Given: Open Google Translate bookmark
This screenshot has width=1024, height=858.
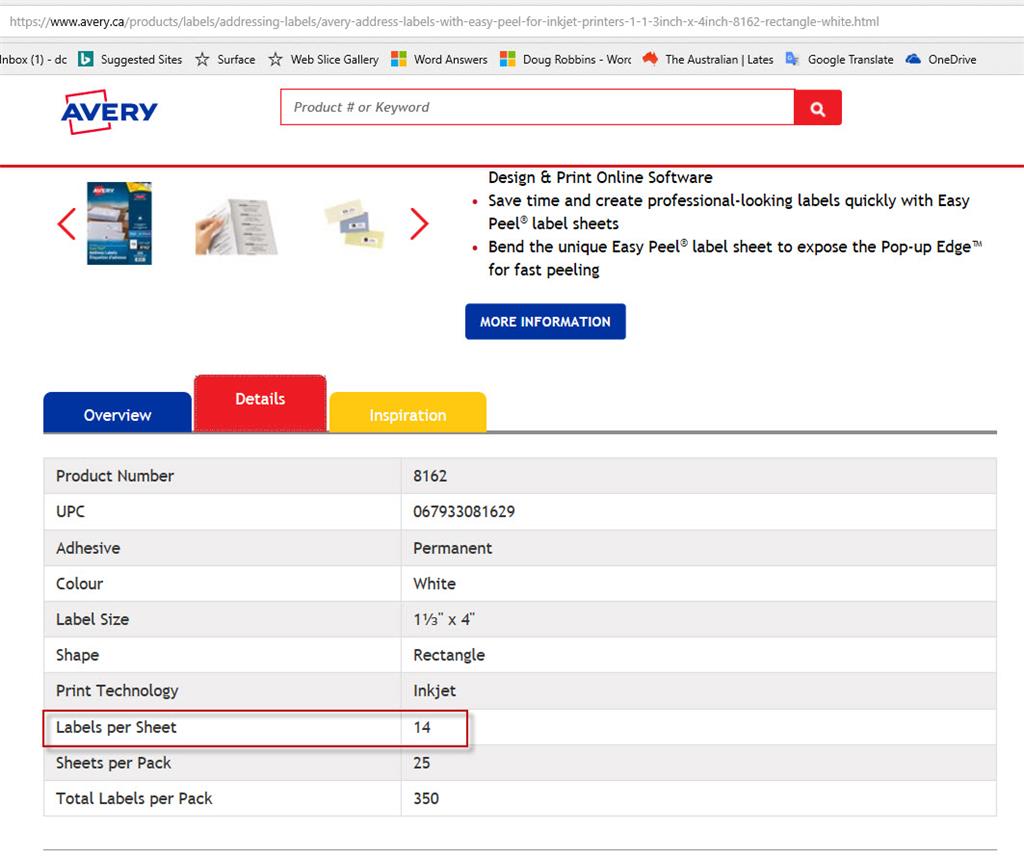Looking at the screenshot, I should click(x=839, y=59).
